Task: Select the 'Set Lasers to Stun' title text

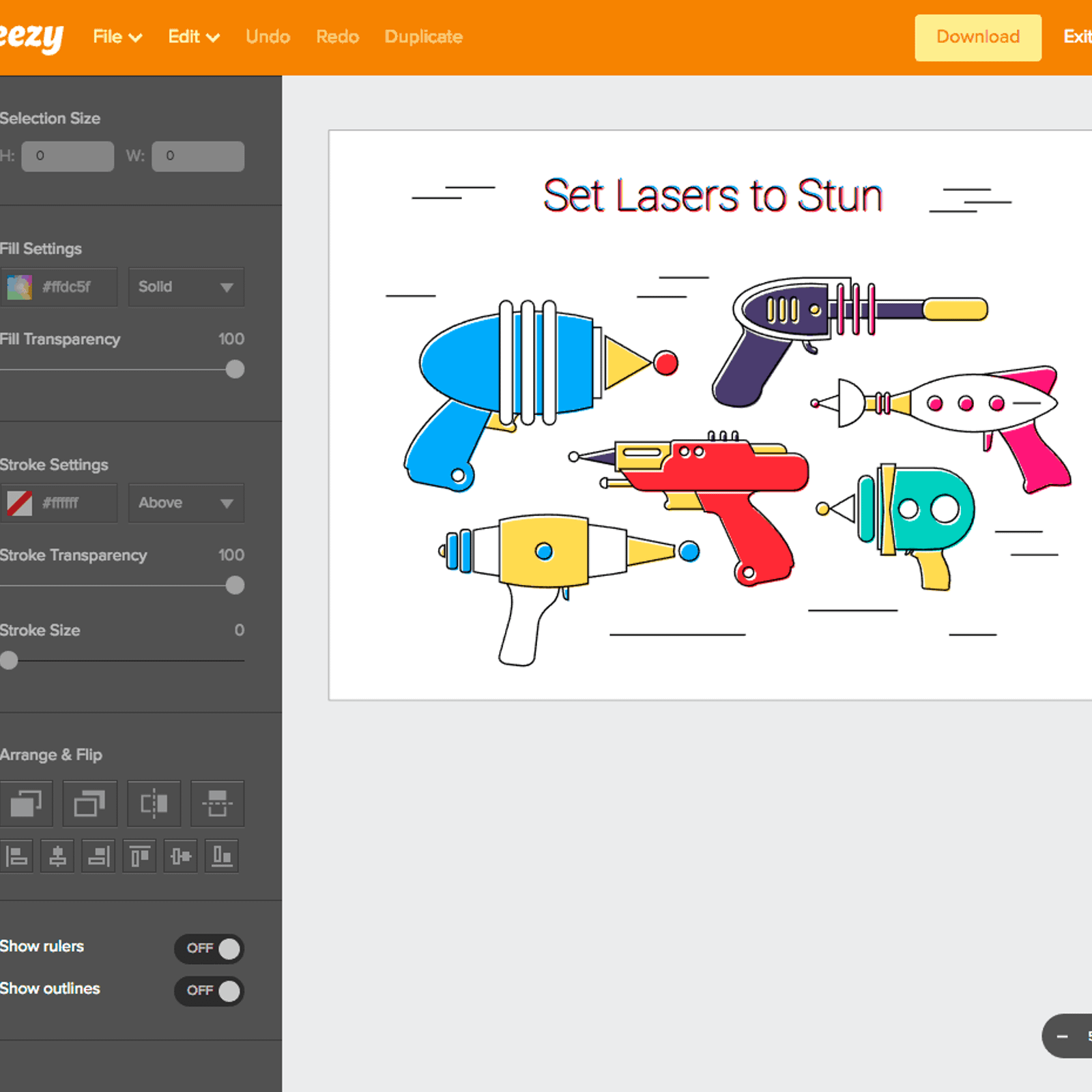Action: click(x=713, y=196)
